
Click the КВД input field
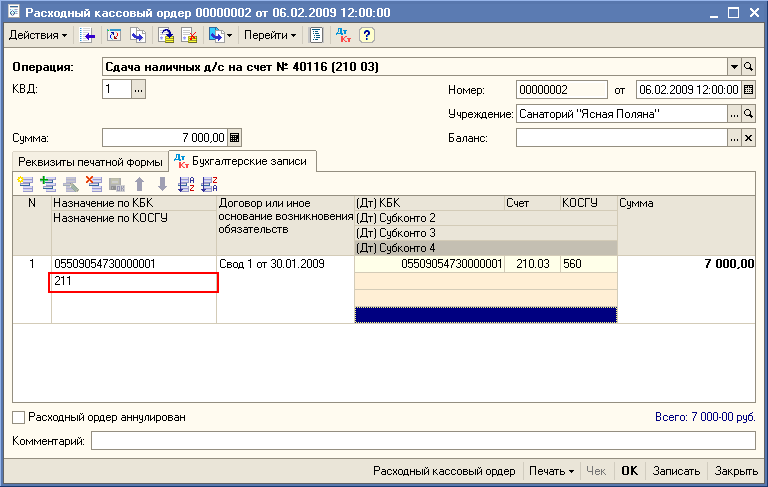pyautogui.click(x=117, y=90)
